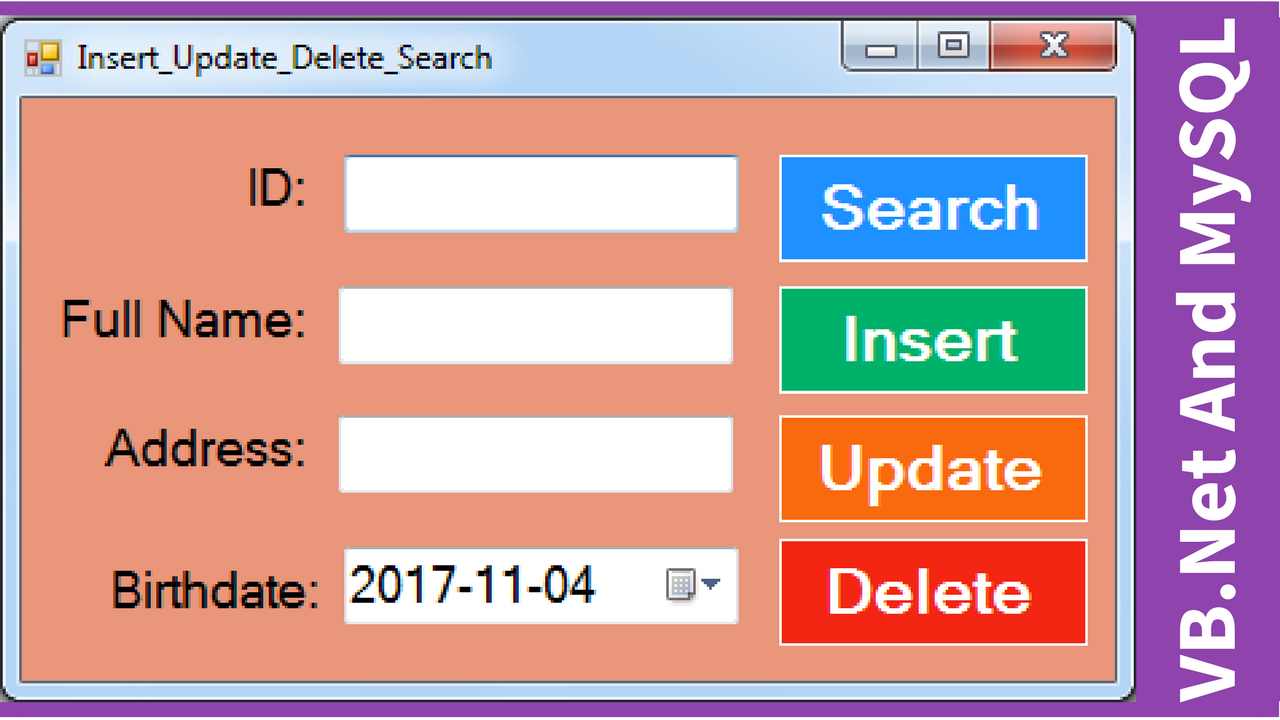Screen dimensions: 1280x720
Task: Focus the ID text field
Action: point(541,194)
